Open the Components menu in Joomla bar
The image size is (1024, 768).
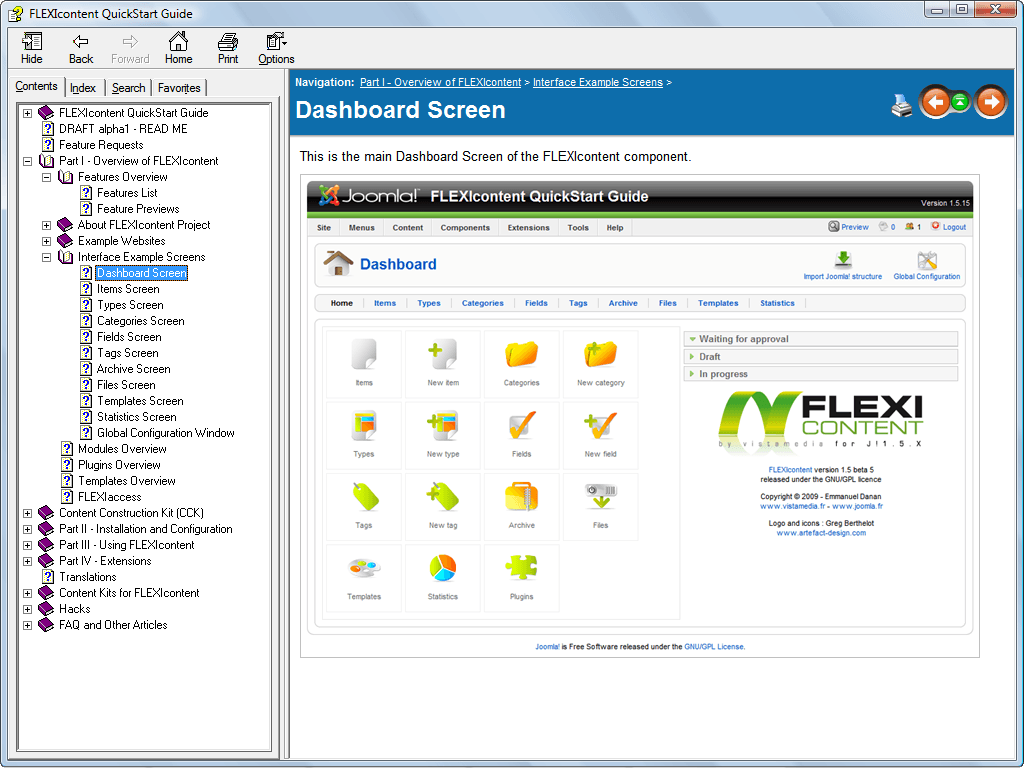click(x=465, y=228)
